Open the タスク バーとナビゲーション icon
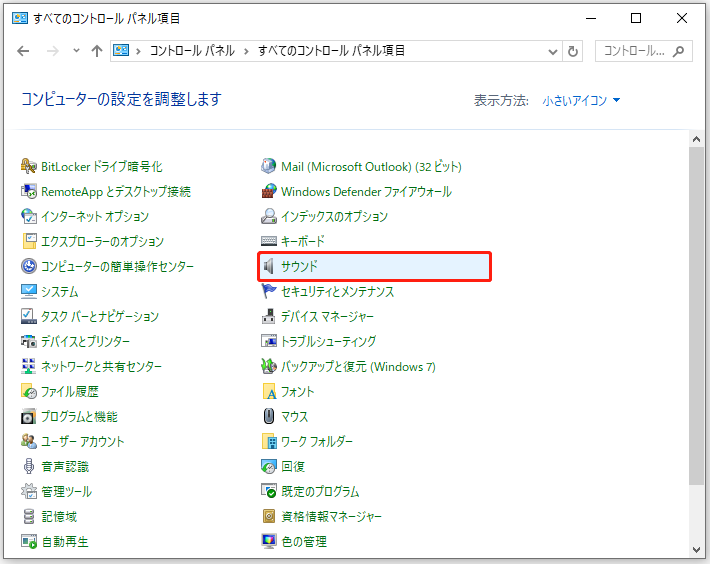This screenshot has height=564, width=710. pos(29,316)
